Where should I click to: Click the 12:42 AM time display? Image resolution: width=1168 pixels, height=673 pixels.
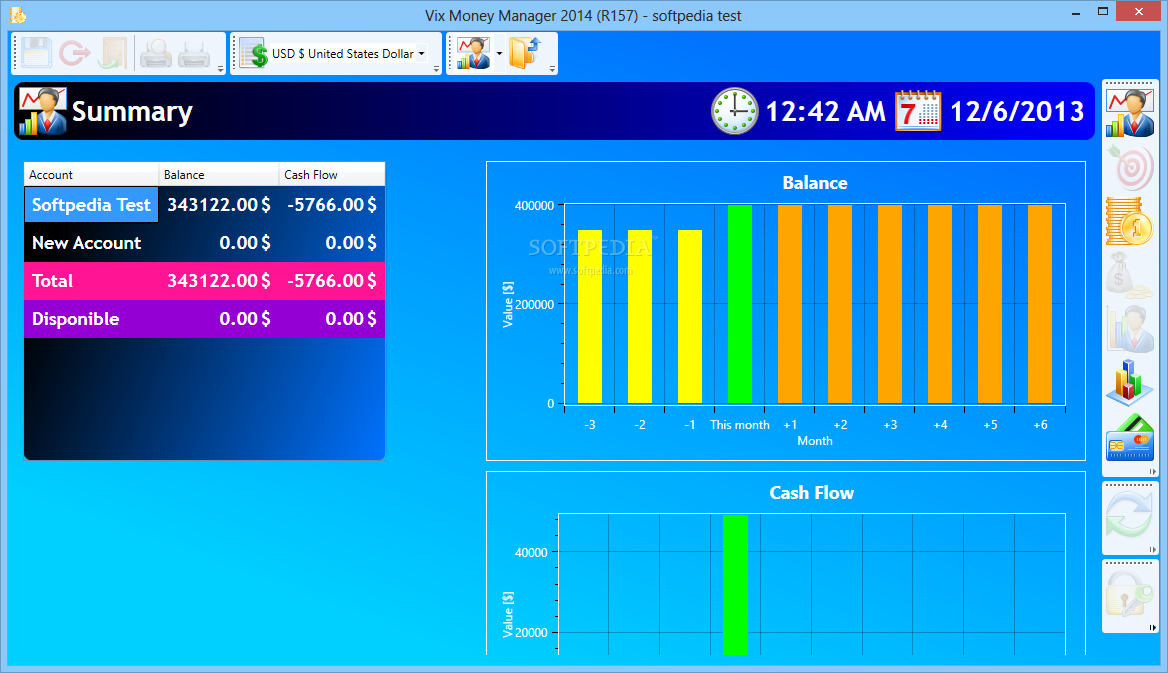[x=825, y=111]
